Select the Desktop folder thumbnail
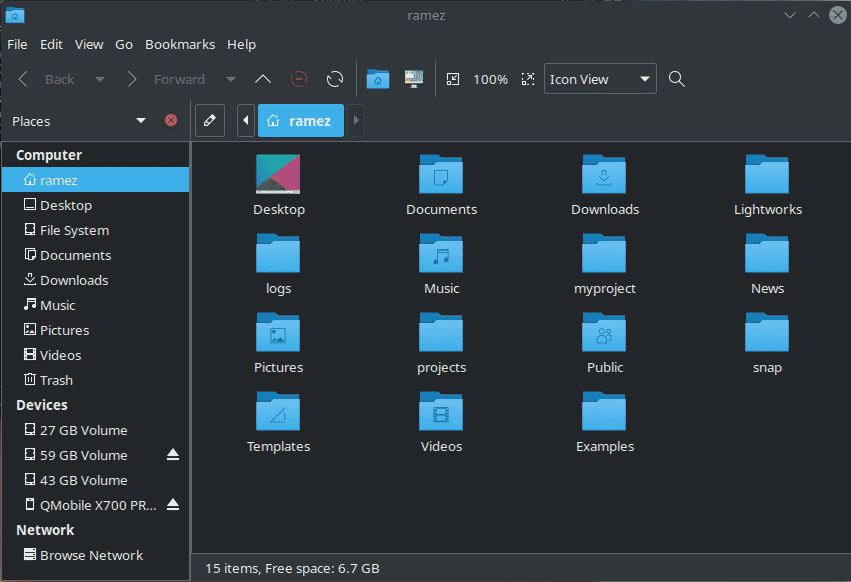 (x=278, y=174)
